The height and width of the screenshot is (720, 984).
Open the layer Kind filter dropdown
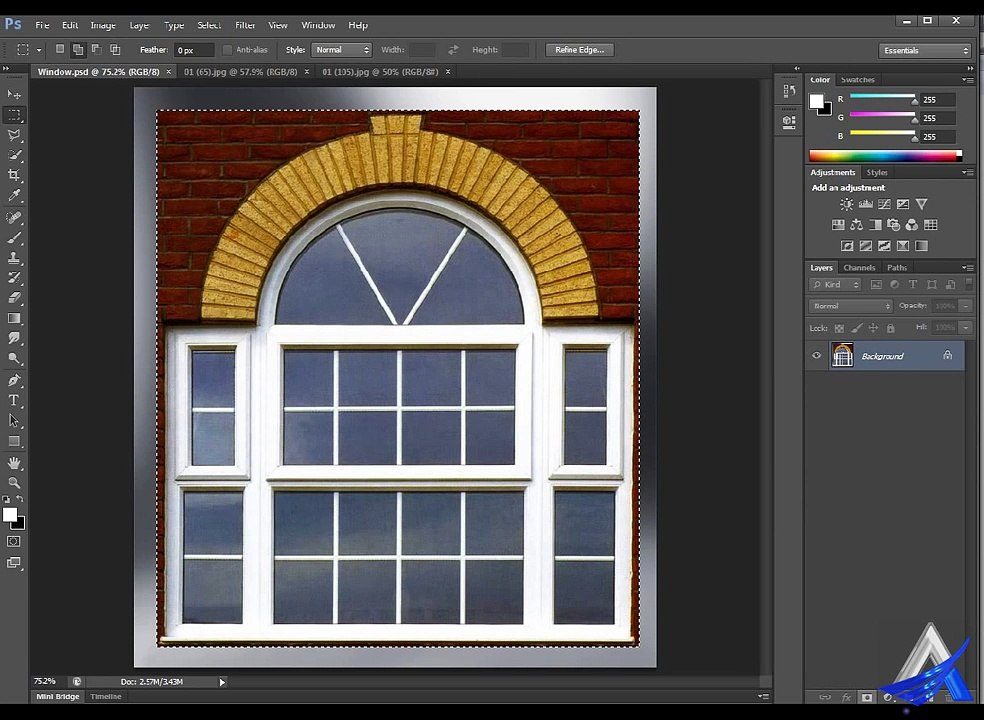point(835,284)
